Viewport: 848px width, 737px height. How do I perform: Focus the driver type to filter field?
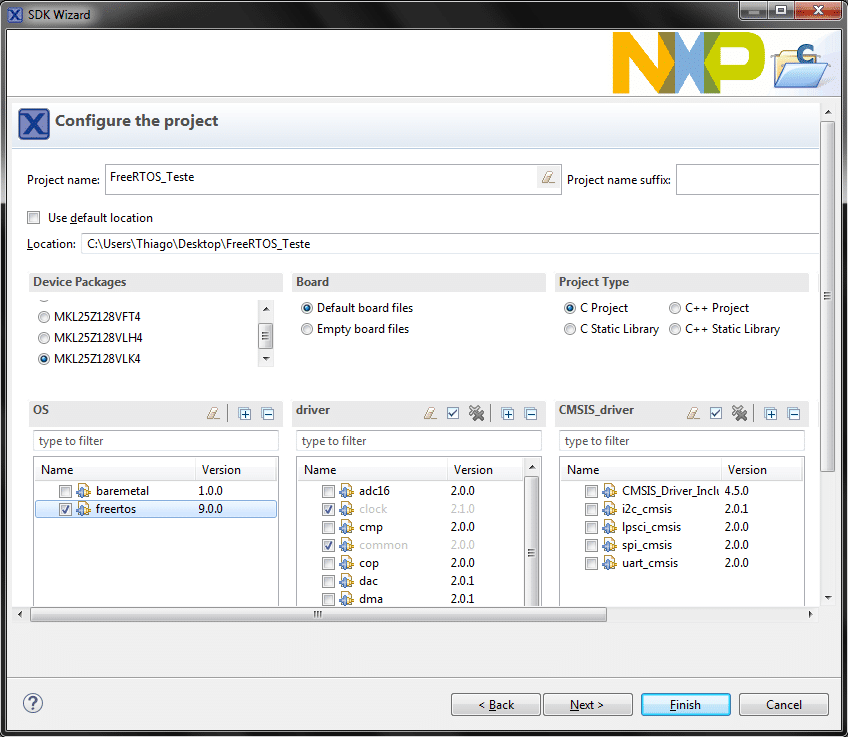point(419,441)
